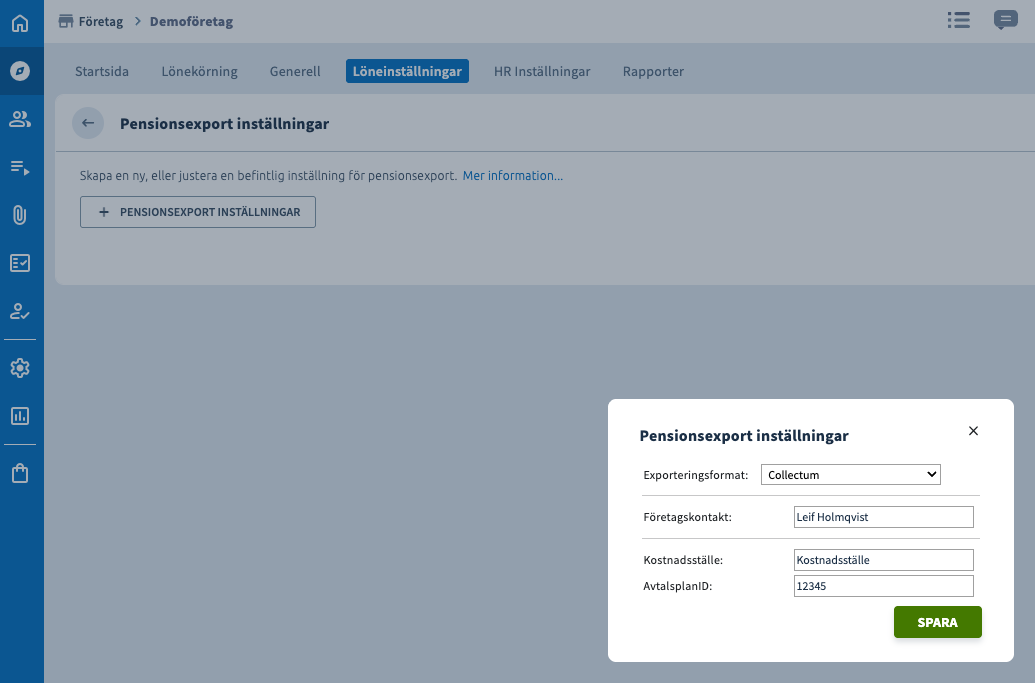Click the playlist icon in sidebar
The height and width of the screenshot is (683, 1035).
pos(20,168)
